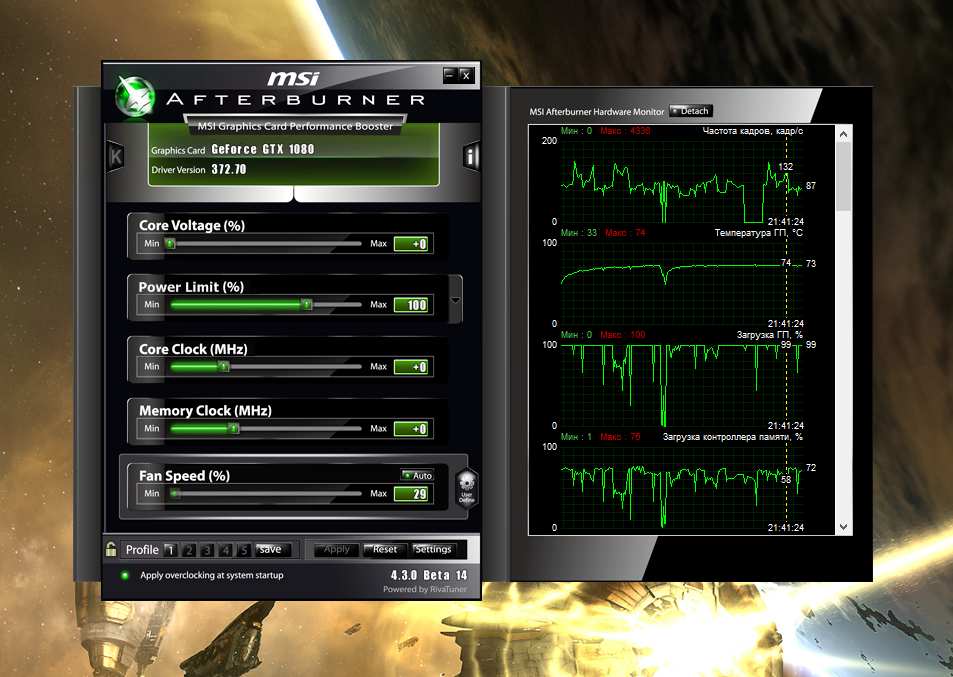Open the Settings button
Image resolution: width=953 pixels, height=677 pixels.
coord(433,549)
